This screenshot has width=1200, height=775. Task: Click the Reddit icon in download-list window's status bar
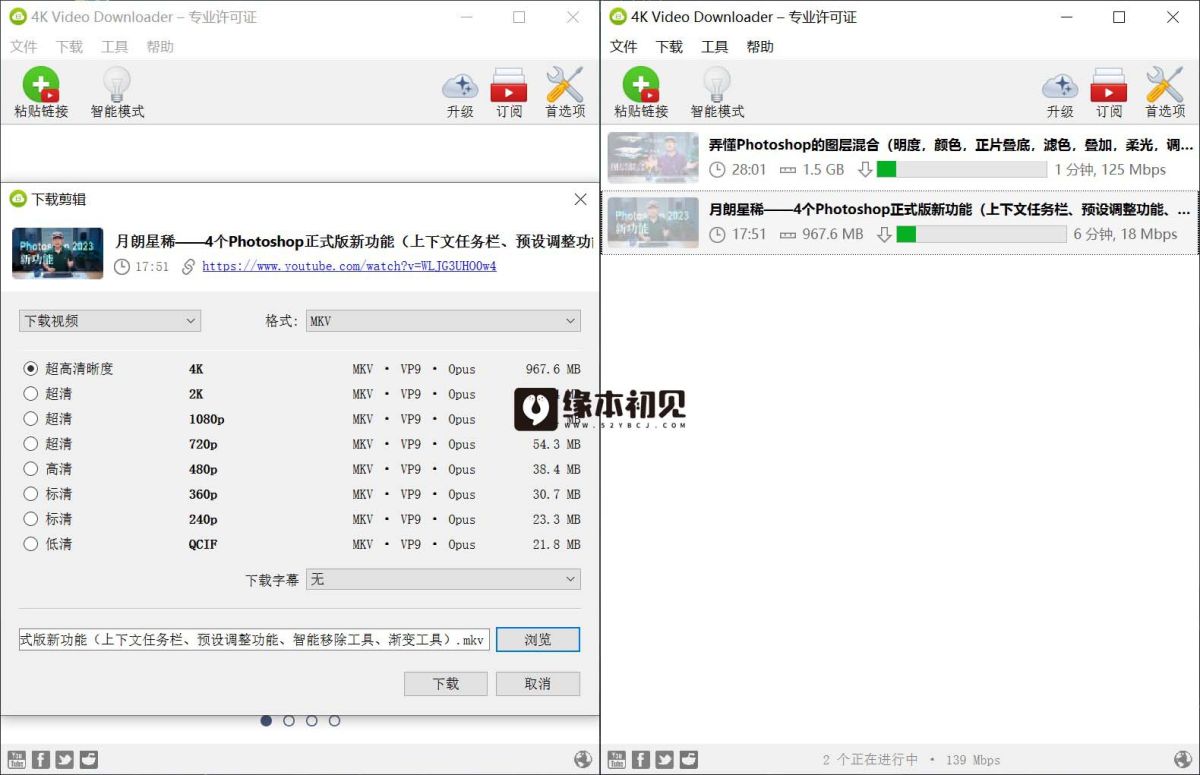tap(689, 760)
